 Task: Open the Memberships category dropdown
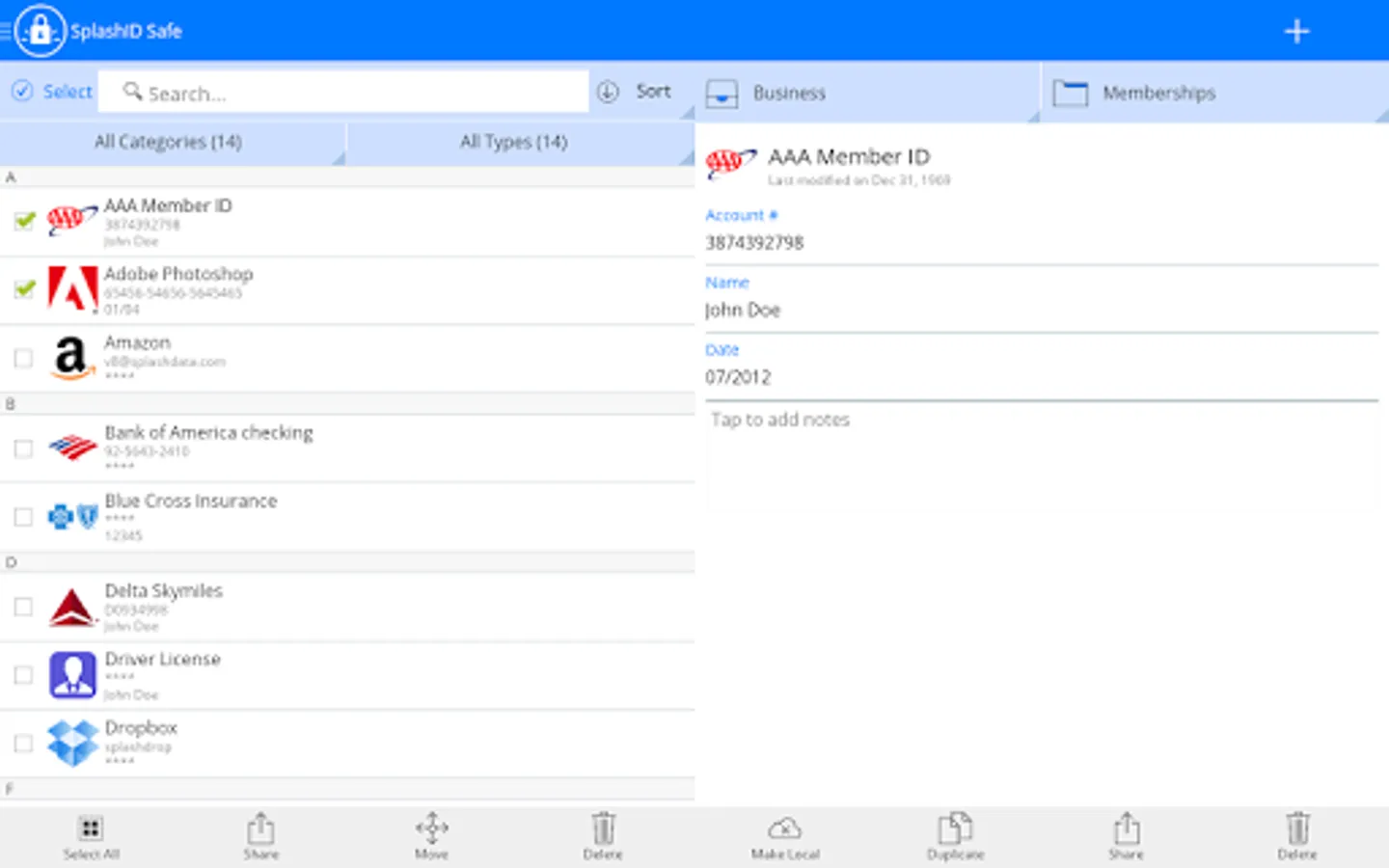click(1215, 94)
